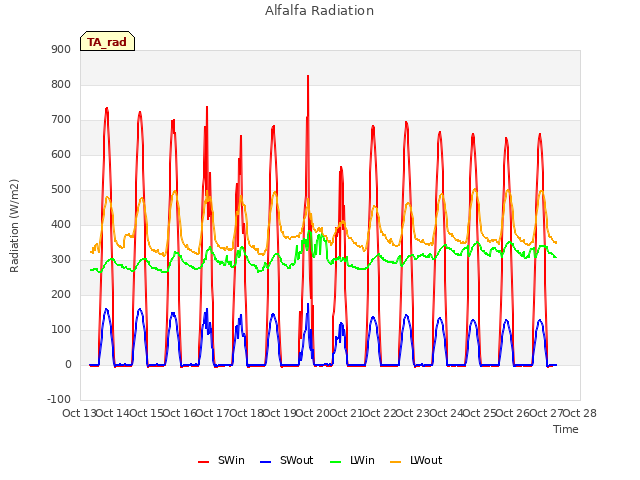Click the Oct 19 x-axis date label
Screen dimensions: 640x480
click(280, 413)
